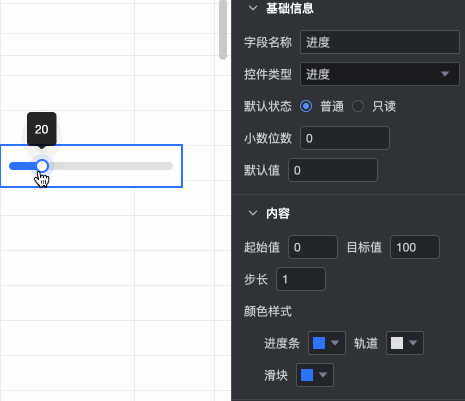465x401 pixels.
Task: Open the 轨道 color picker
Action: pyautogui.click(x=405, y=343)
